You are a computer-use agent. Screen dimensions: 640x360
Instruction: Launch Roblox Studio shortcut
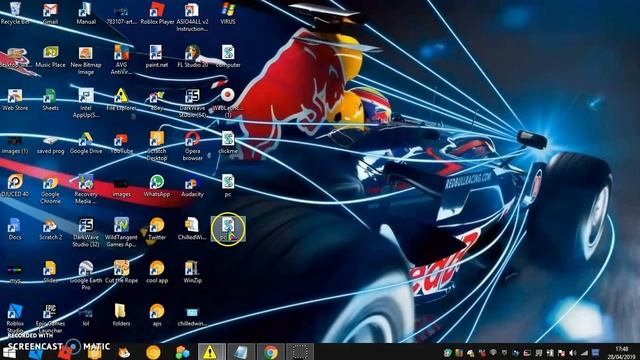pyautogui.click(x=15, y=319)
